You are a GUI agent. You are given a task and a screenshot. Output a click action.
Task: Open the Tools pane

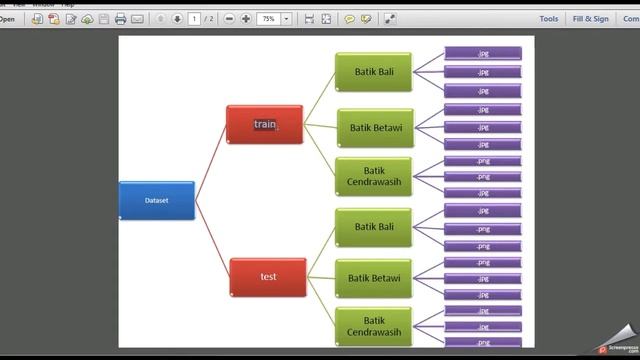pos(549,19)
